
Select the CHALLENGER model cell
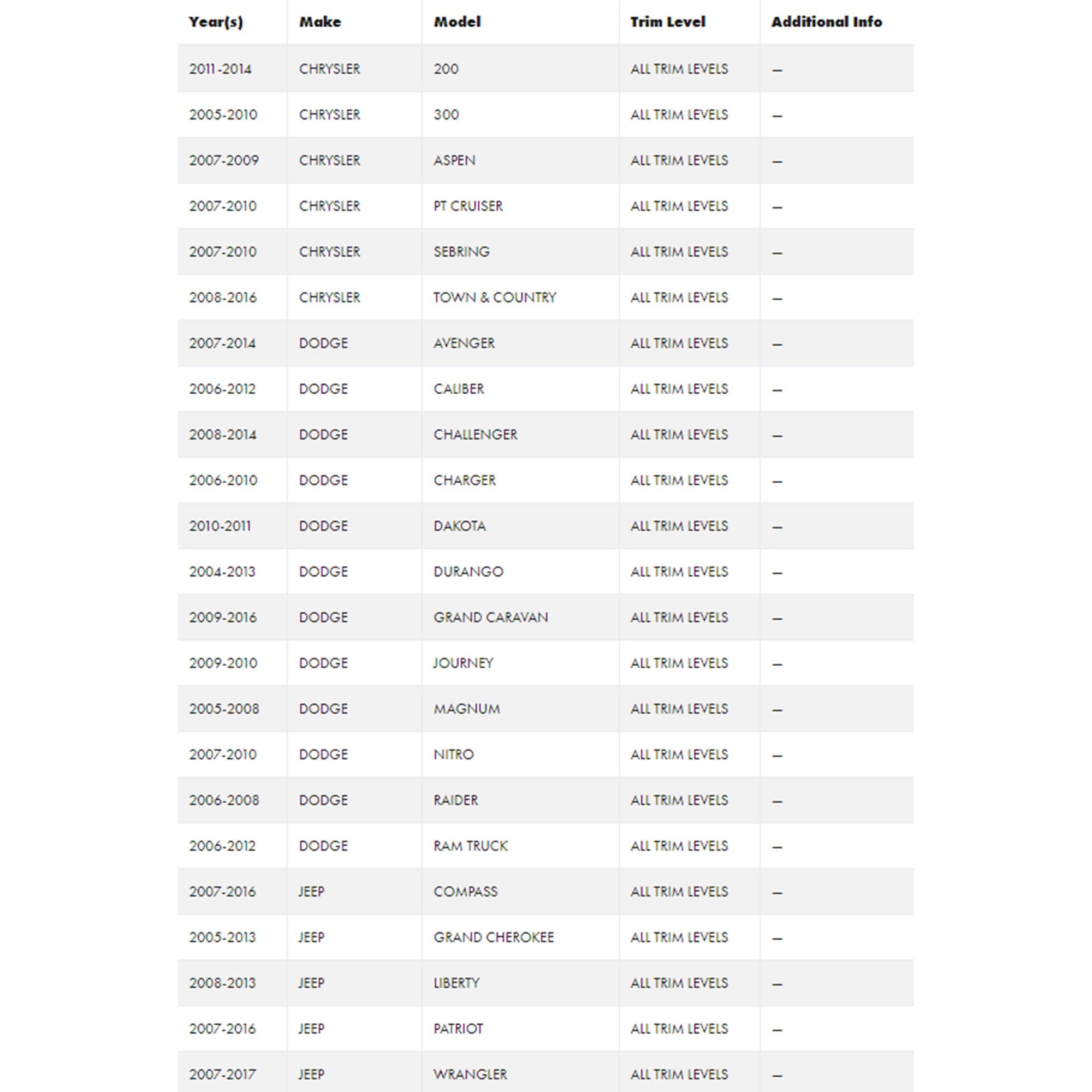(520, 435)
